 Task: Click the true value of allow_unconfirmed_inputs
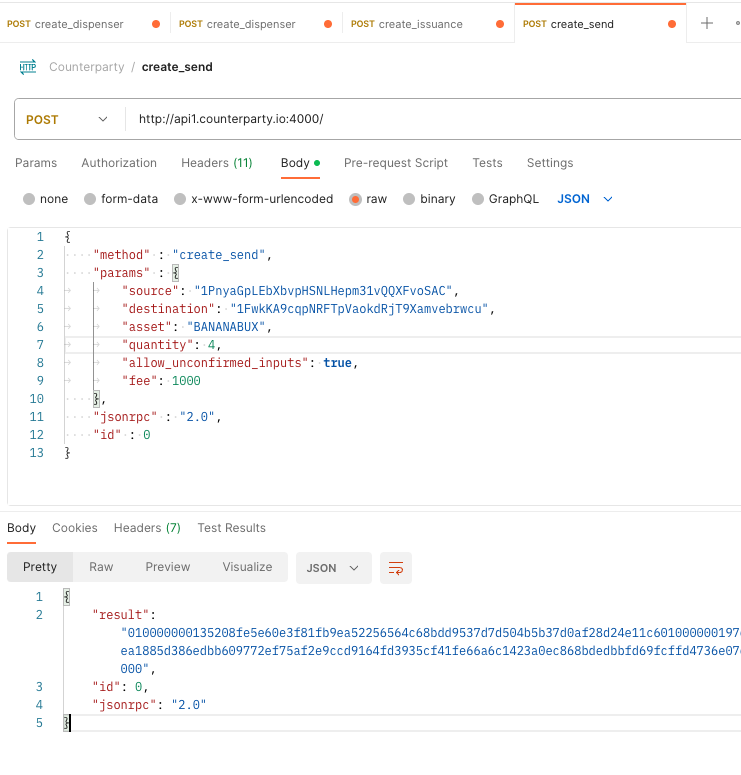[x=338, y=363]
